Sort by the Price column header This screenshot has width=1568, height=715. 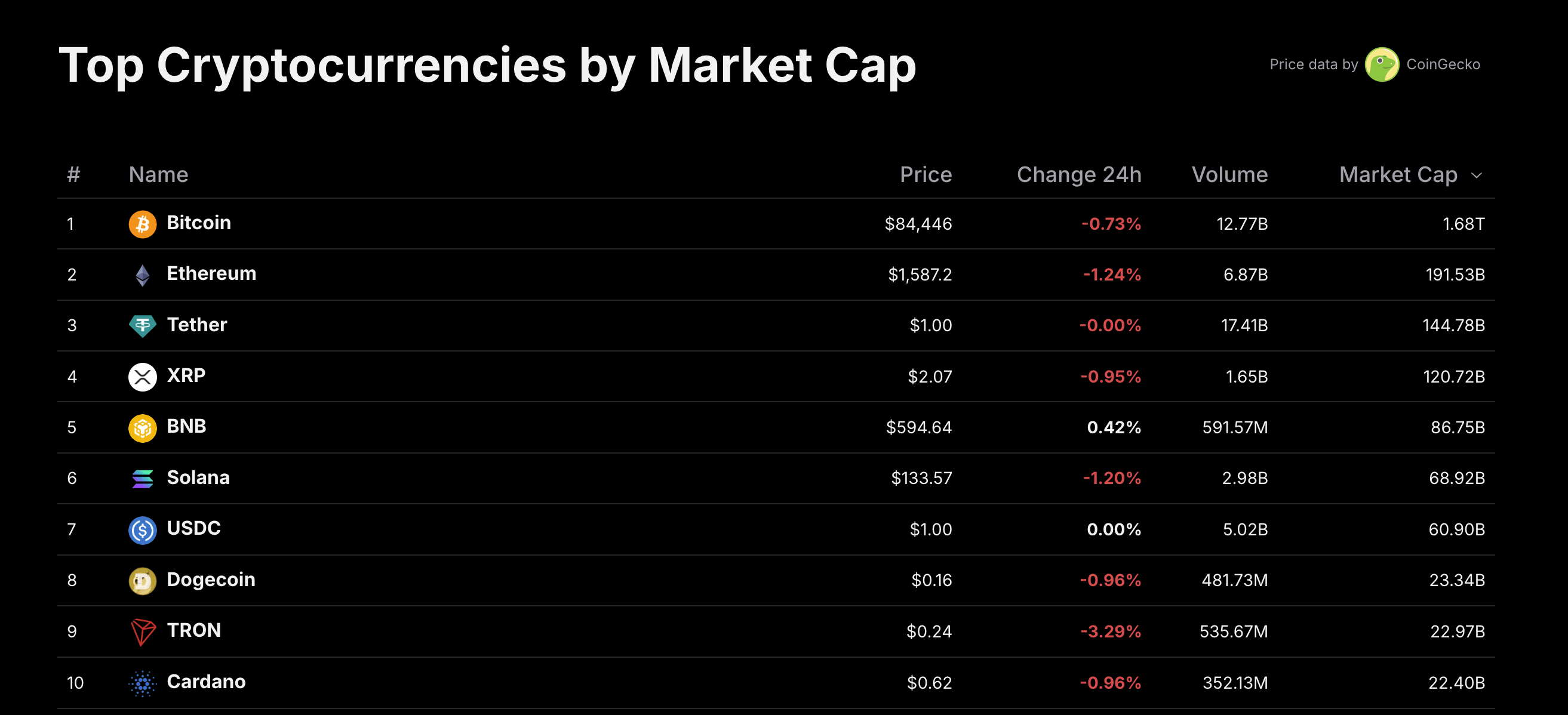tap(926, 175)
